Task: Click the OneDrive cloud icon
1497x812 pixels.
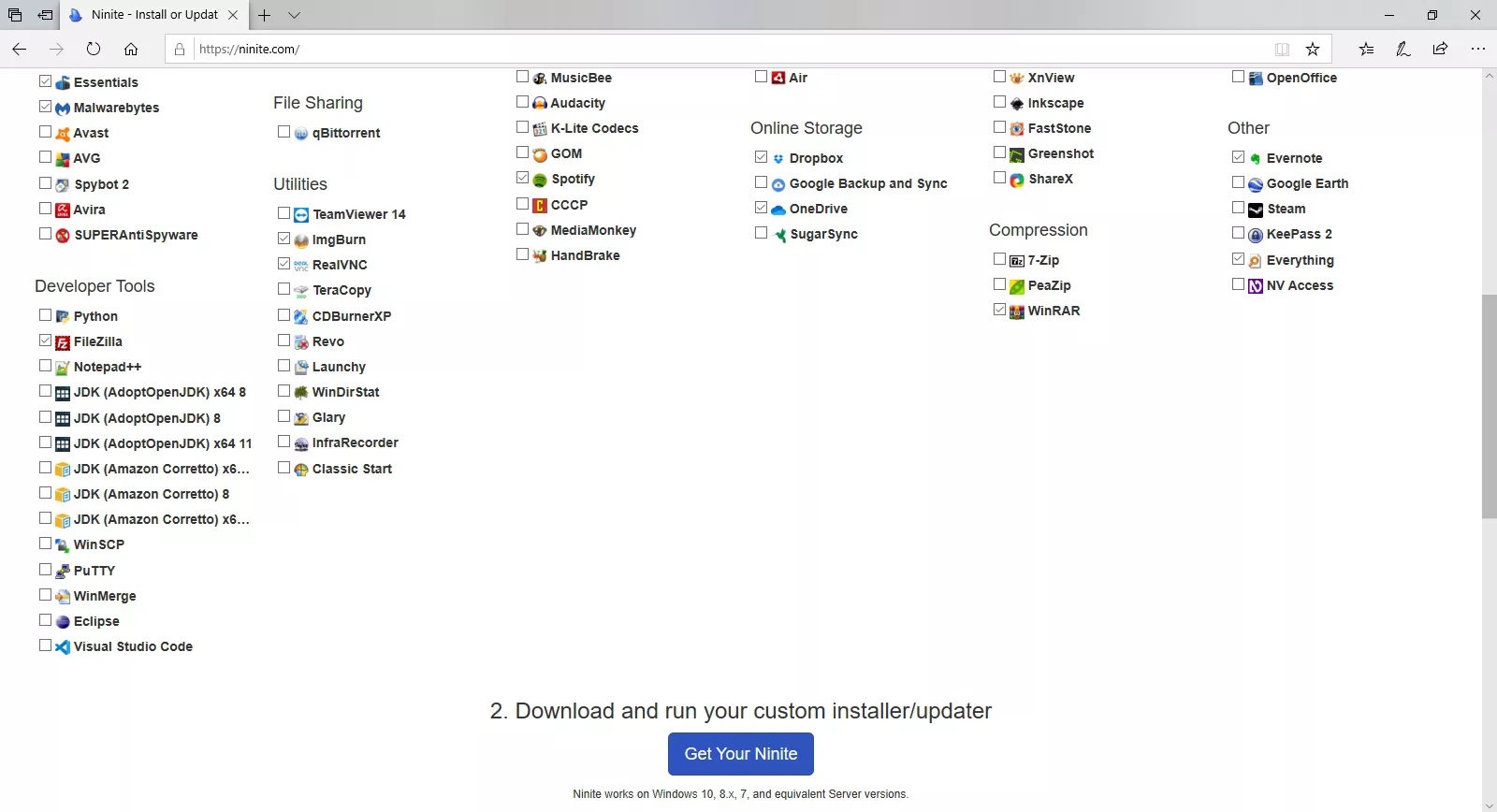Action: coord(778,210)
